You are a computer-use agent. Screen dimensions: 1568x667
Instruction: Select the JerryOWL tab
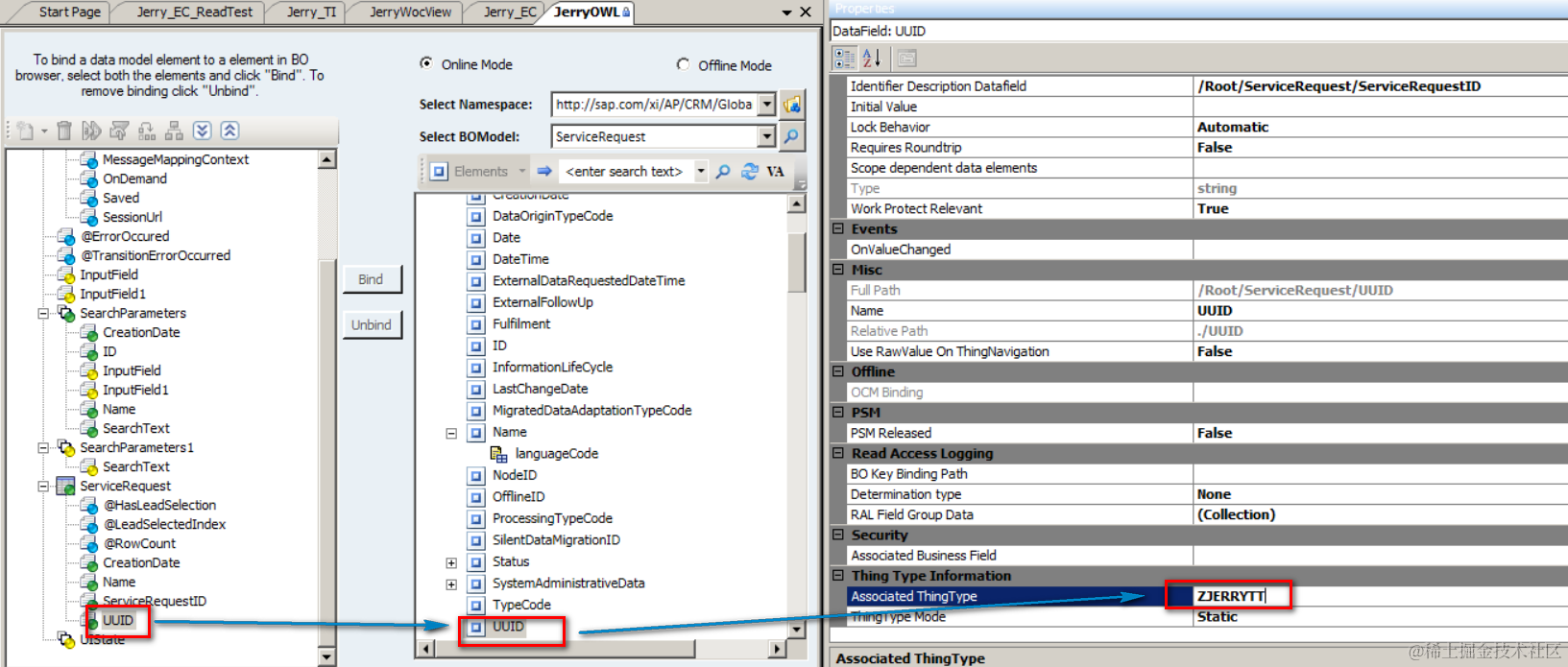[x=591, y=12]
